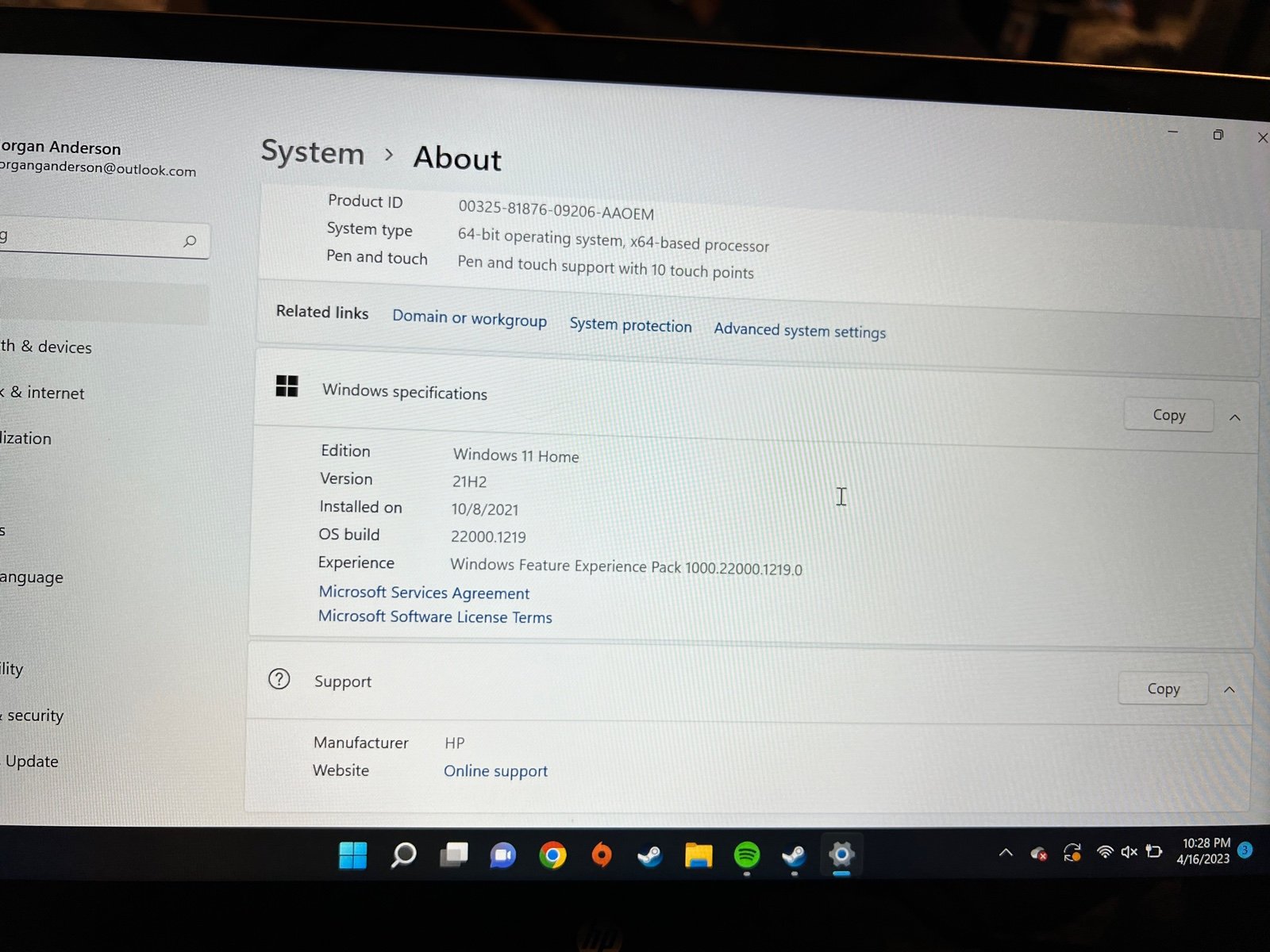Open the clock showing 10:28 PM
1270x952 pixels.
point(1204,850)
